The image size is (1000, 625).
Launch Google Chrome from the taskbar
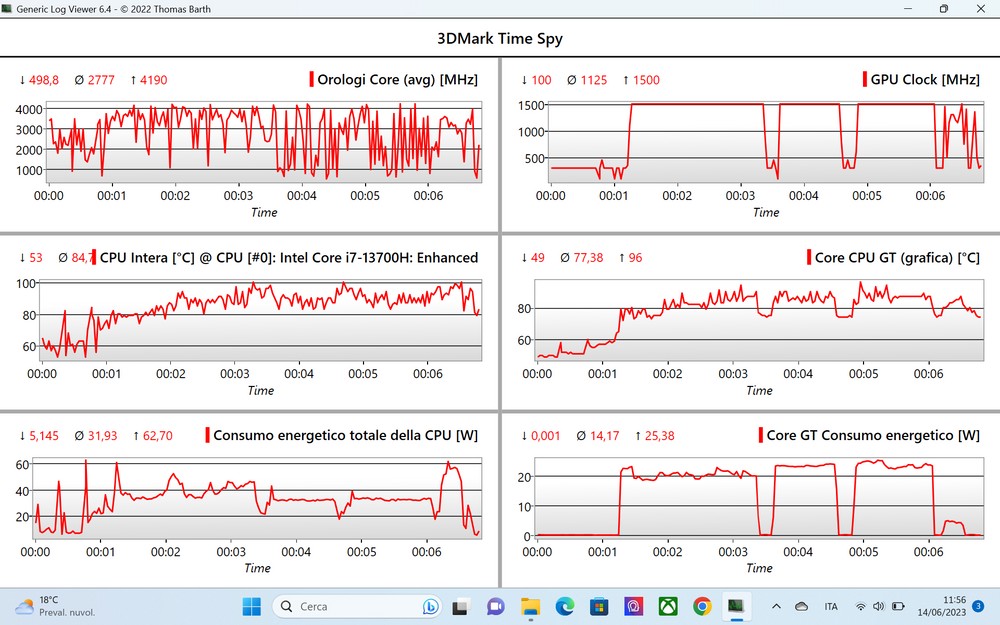(702, 606)
